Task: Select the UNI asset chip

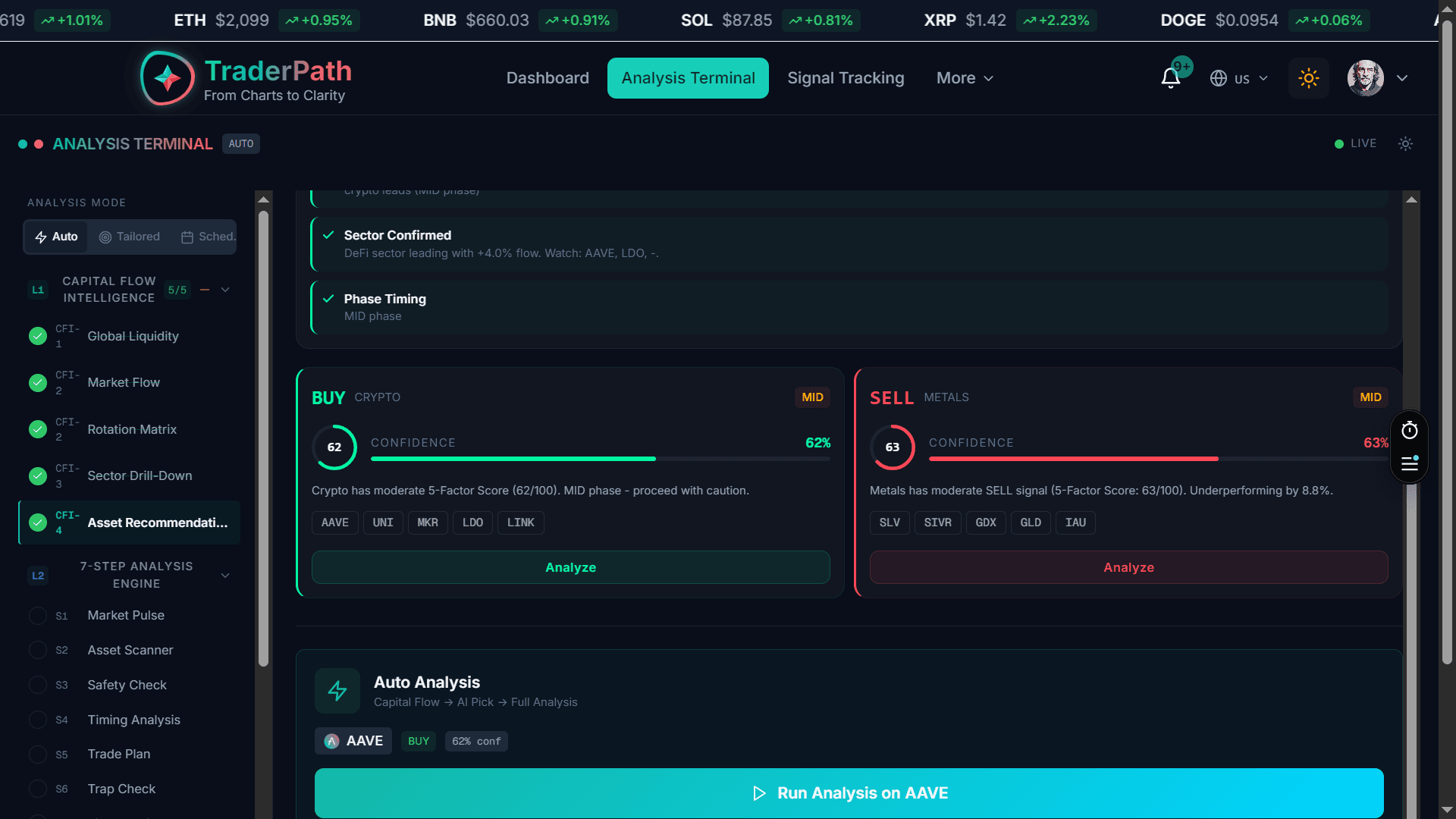Action: click(383, 522)
